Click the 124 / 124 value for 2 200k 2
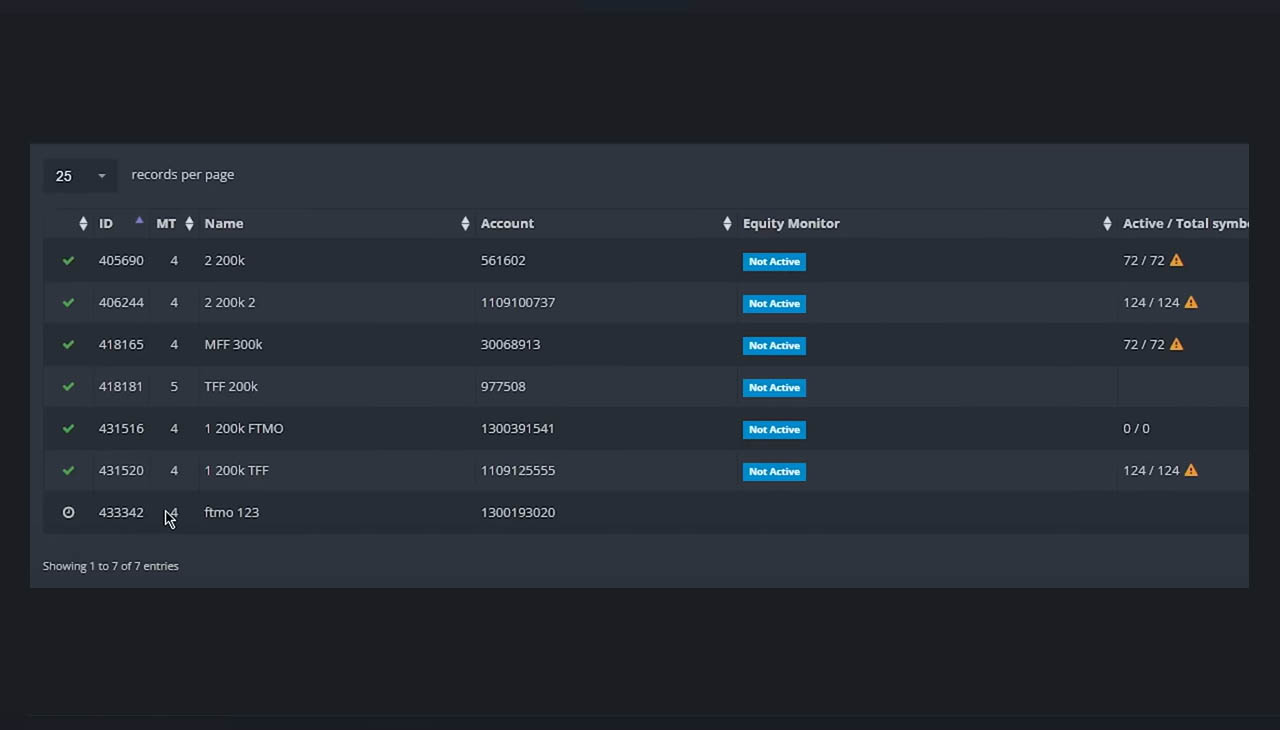Image resolution: width=1280 pixels, height=730 pixels. click(x=1151, y=302)
